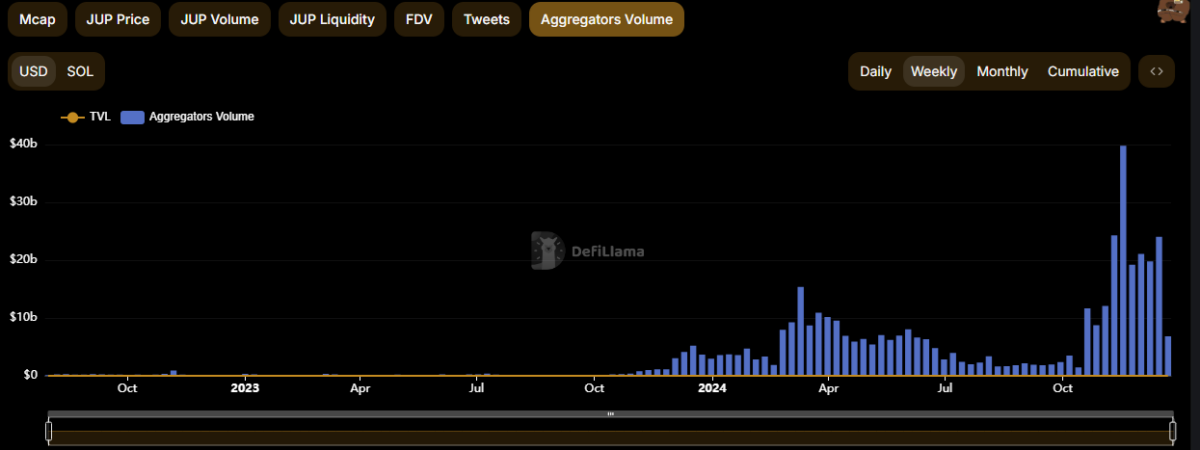Screen dimensions: 1200x450
Task: Click the $10b y-axis label
Action: point(24,318)
